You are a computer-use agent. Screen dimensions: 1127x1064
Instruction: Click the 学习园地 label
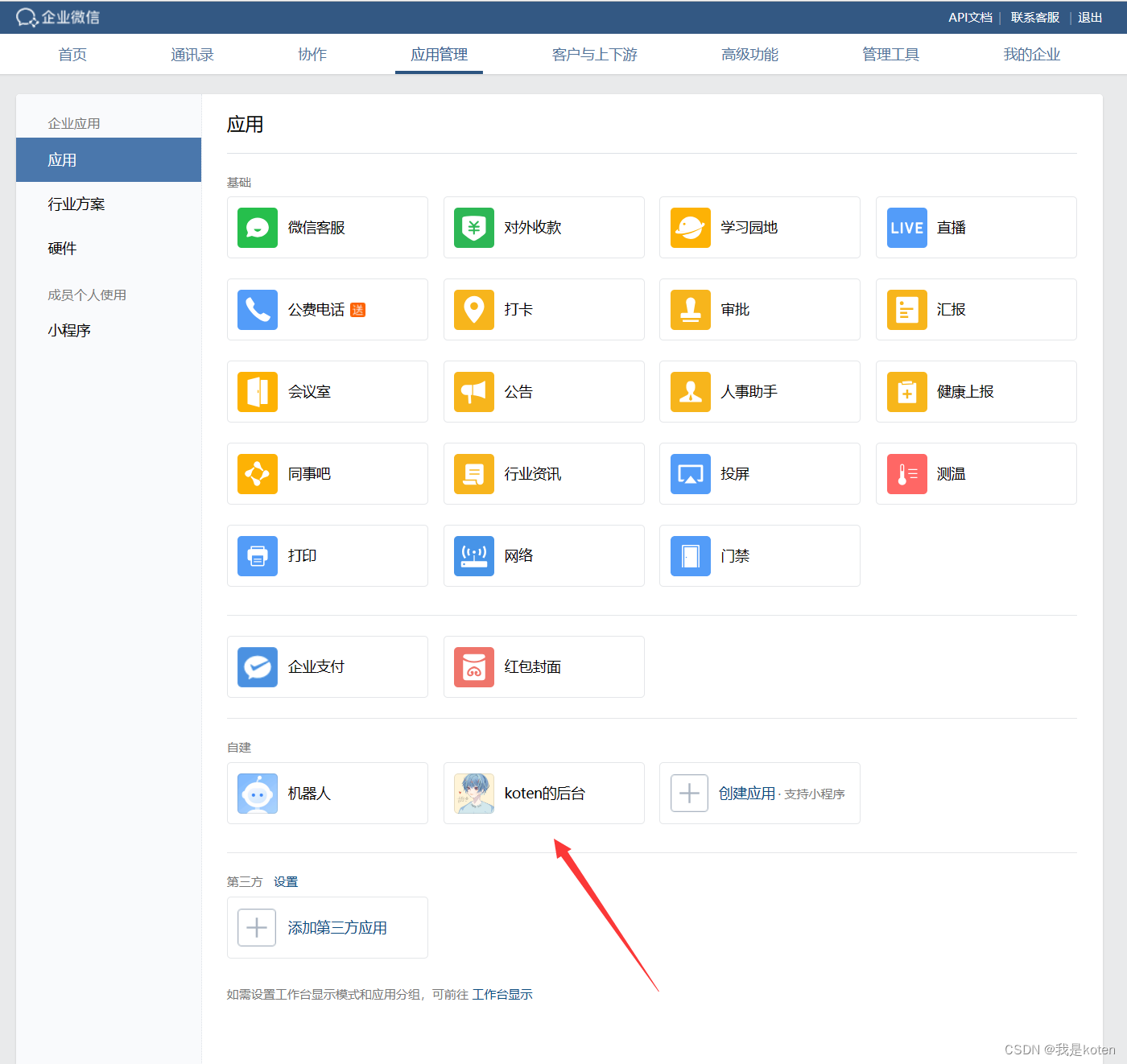pyautogui.click(x=749, y=228)
